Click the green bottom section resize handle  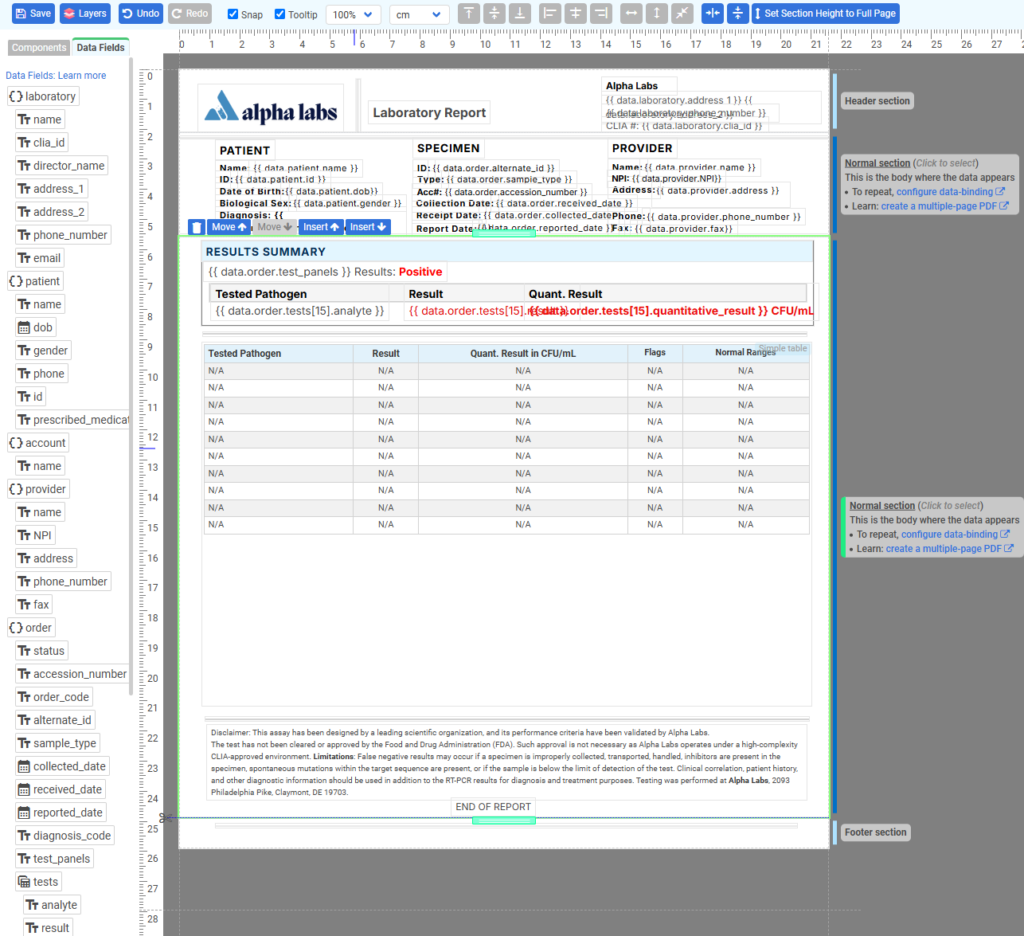point(504,820)
